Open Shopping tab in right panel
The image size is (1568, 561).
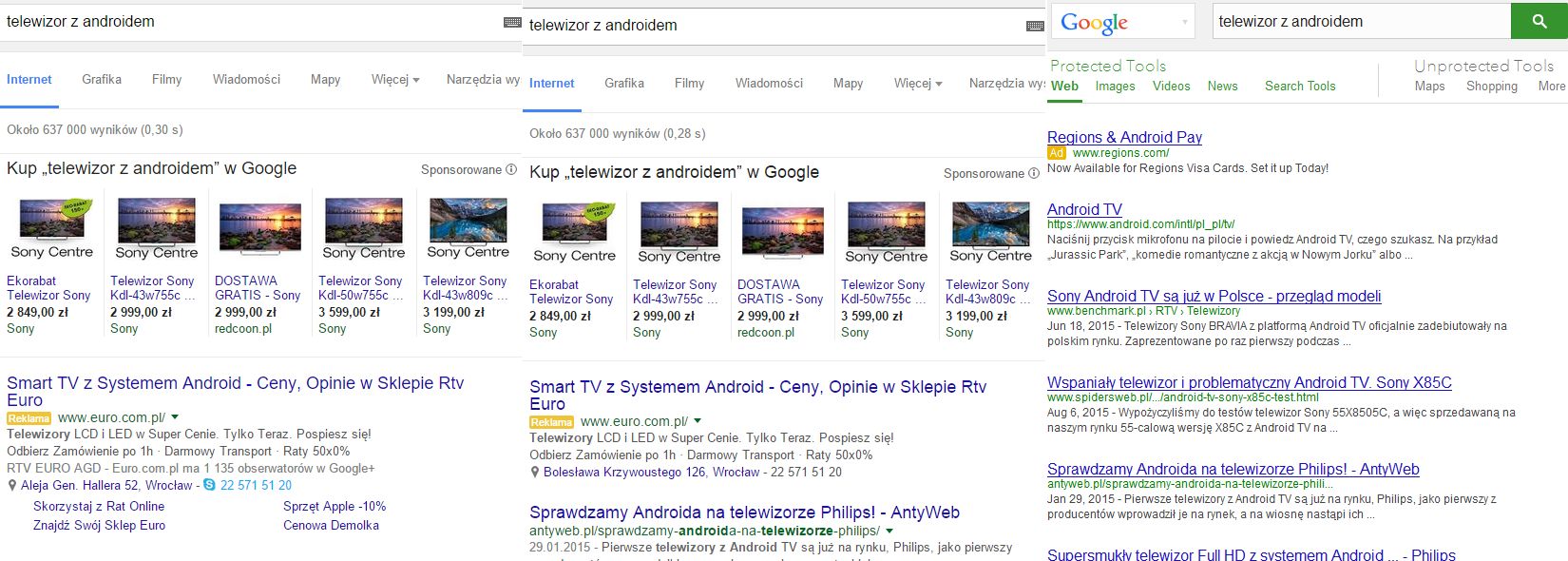1492,86
